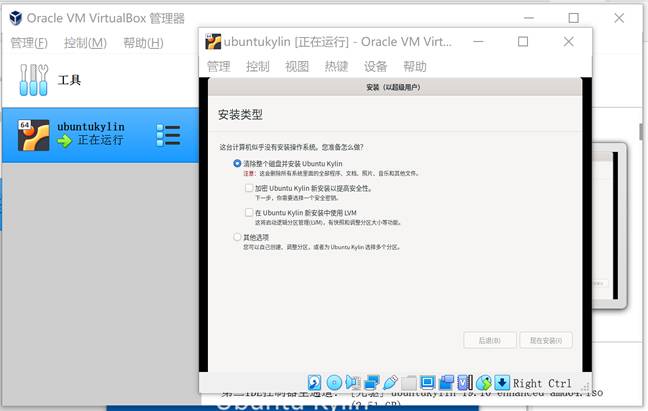Click the blue down-arrow keyboard capture icon
648x411 pixels.
coord(502,383)
